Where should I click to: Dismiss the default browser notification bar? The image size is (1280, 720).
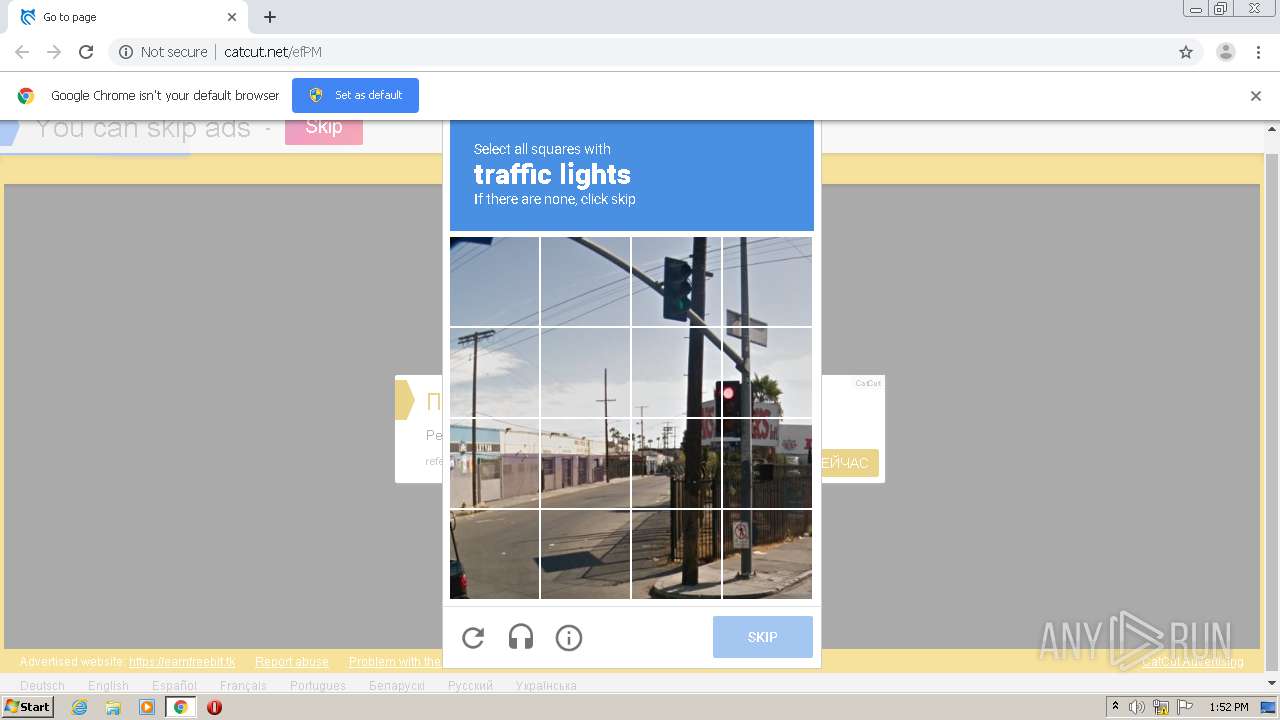(x=1256, y=96)
